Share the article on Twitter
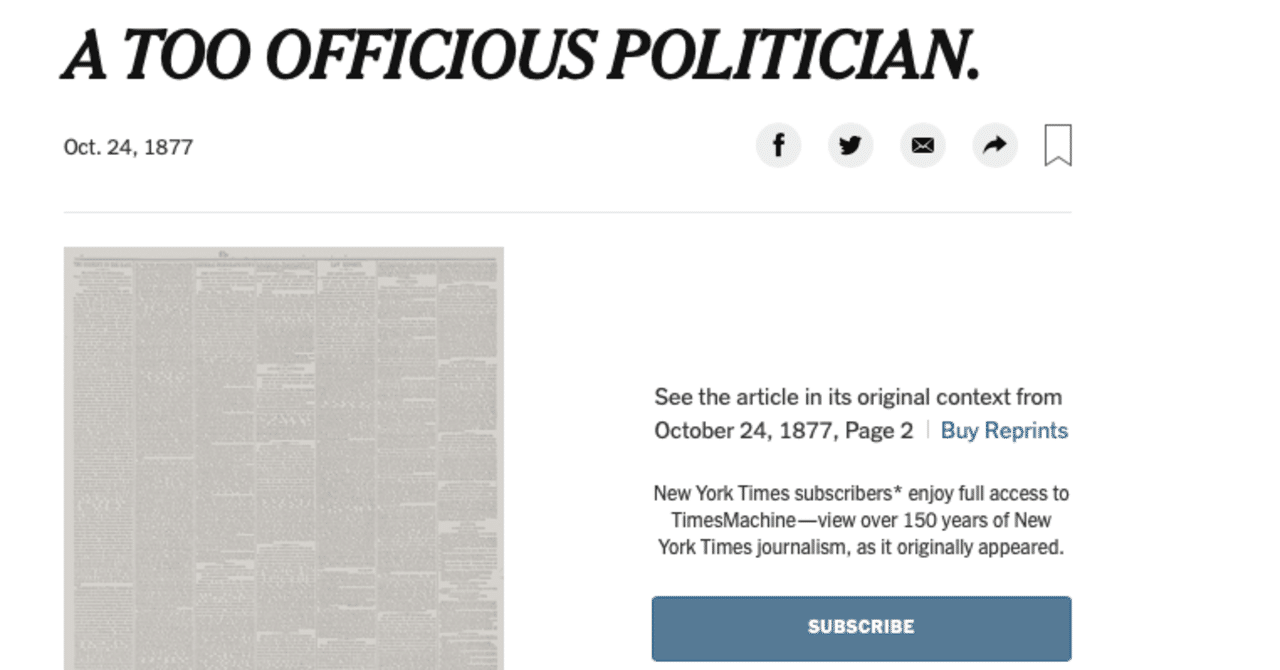1280x670 pixels. pos(850,145)
